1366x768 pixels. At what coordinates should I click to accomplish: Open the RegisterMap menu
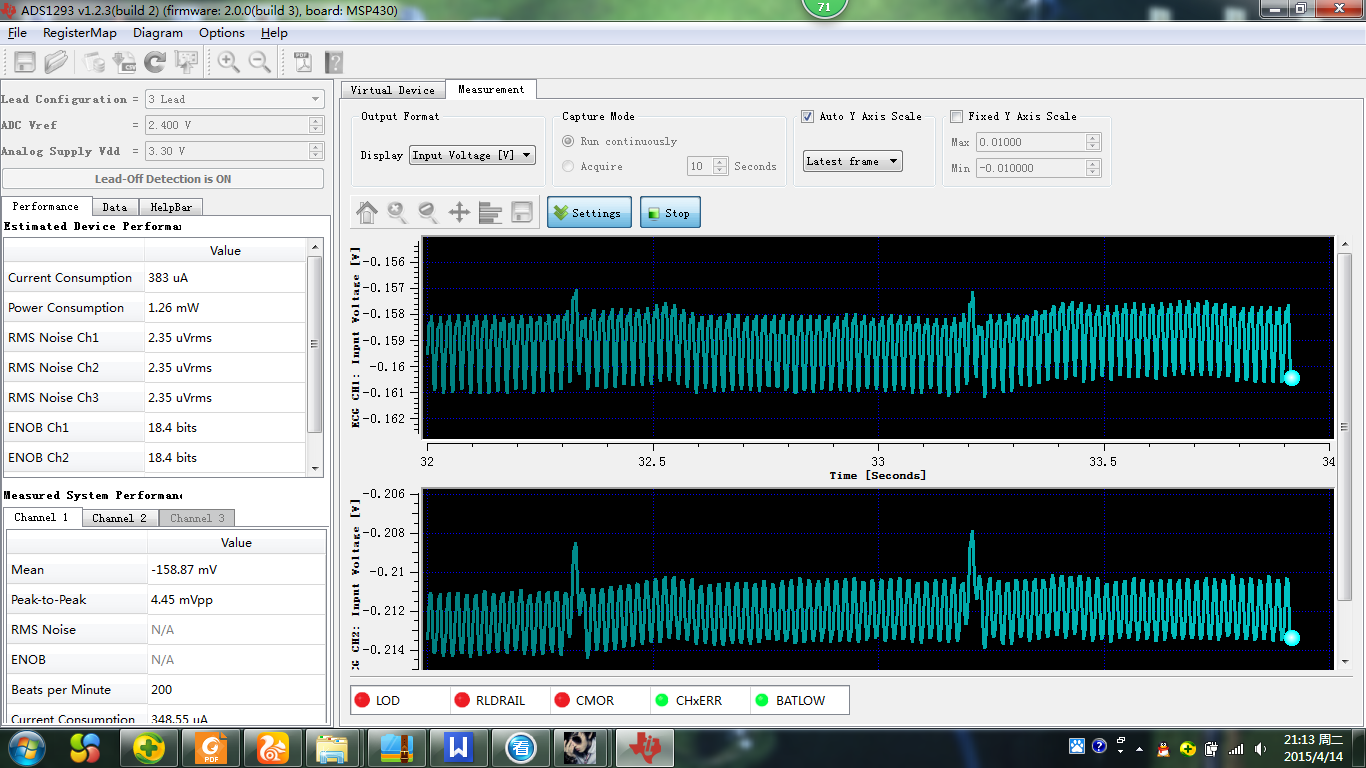pyautogui.click(x=79, y=33)
